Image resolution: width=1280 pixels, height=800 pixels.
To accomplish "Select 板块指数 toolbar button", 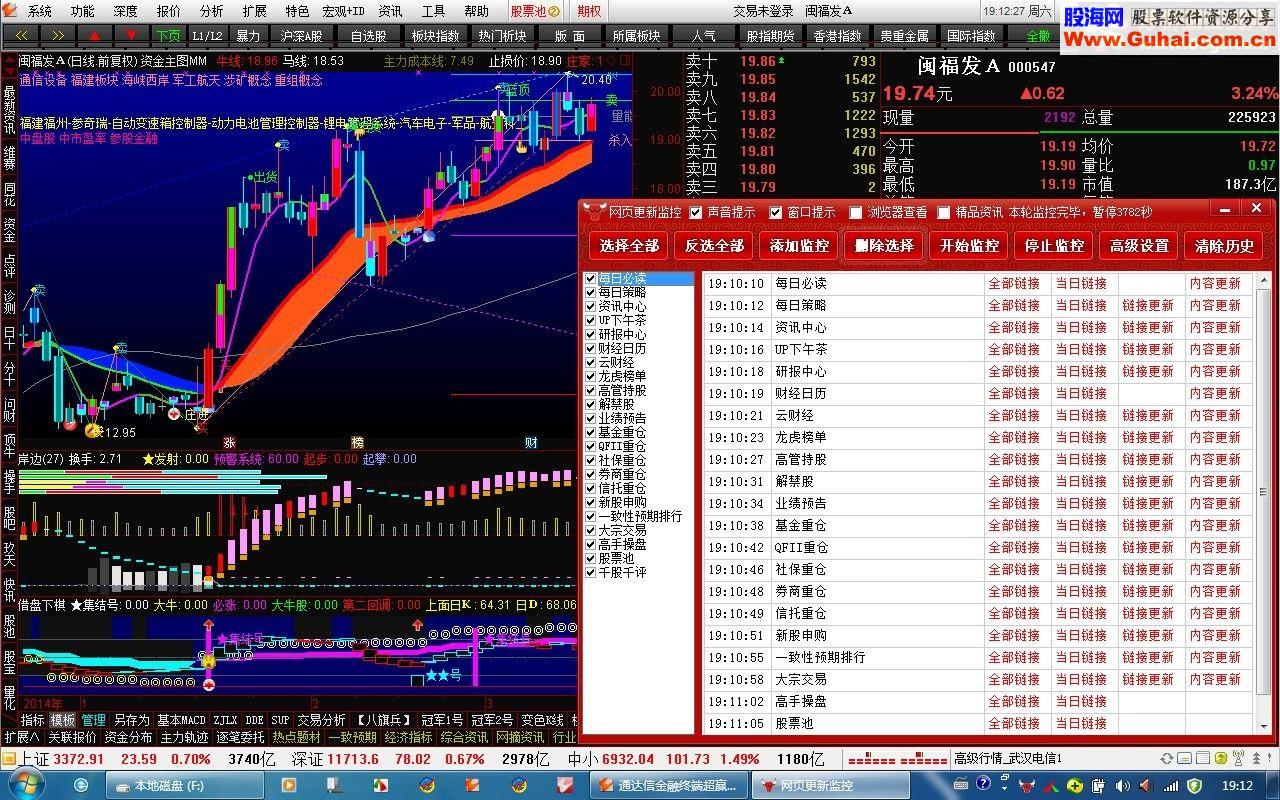I will point(435,35).
